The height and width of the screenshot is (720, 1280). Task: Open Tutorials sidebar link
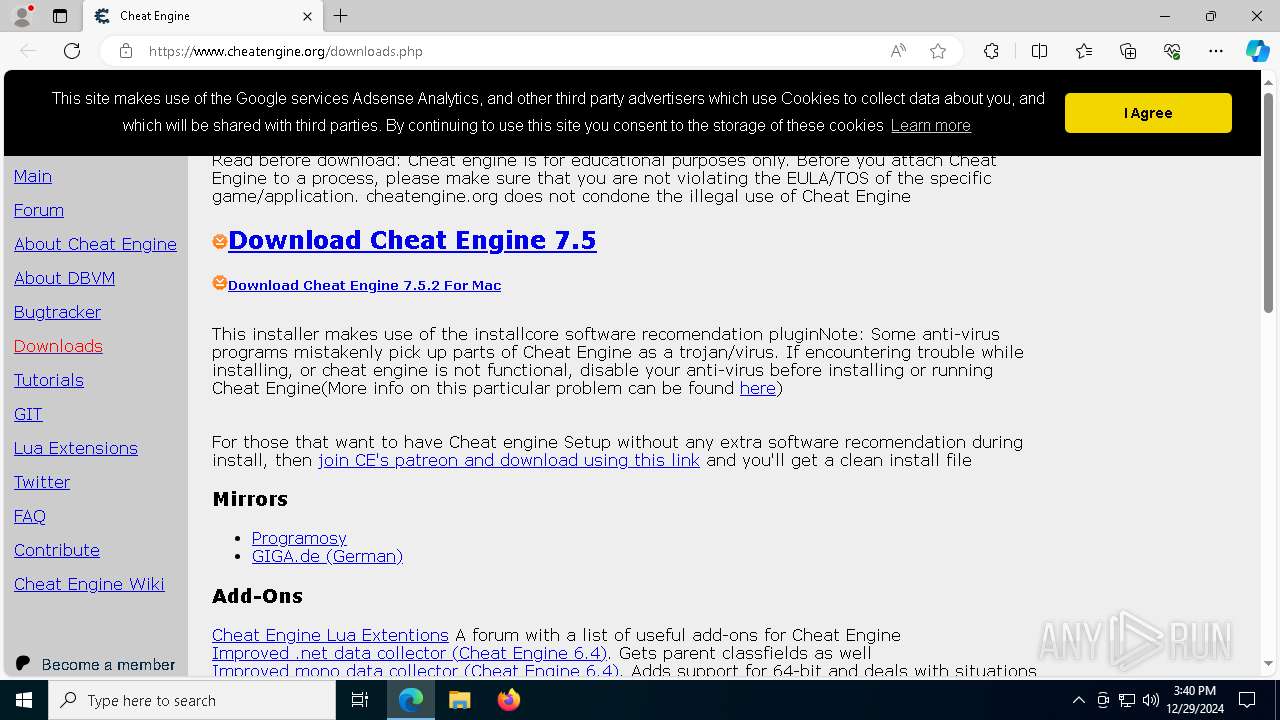point(49,380)
